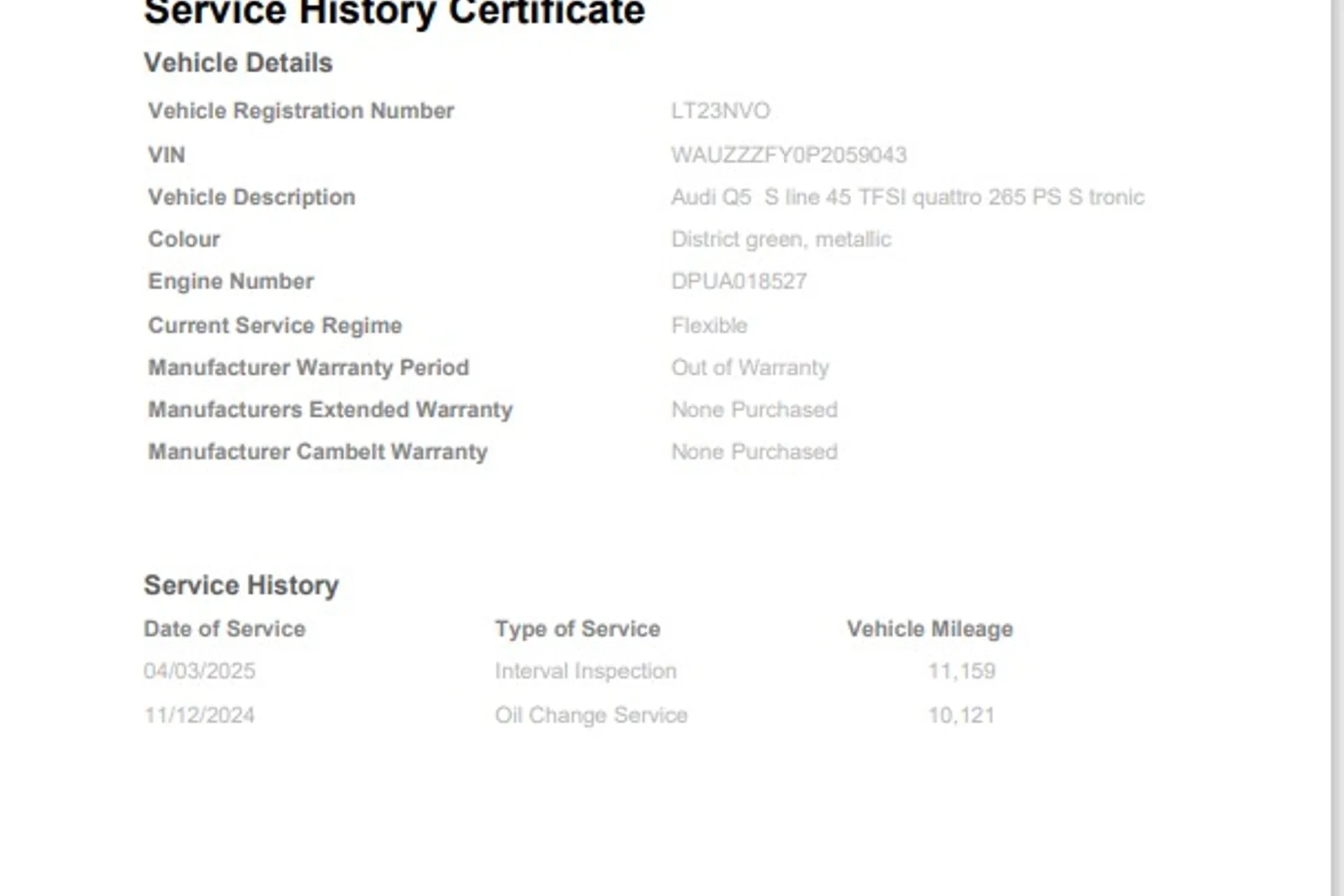Click the 04/03/2025 service date
The width and height of the screenshot is (1344, 896).
199,671
